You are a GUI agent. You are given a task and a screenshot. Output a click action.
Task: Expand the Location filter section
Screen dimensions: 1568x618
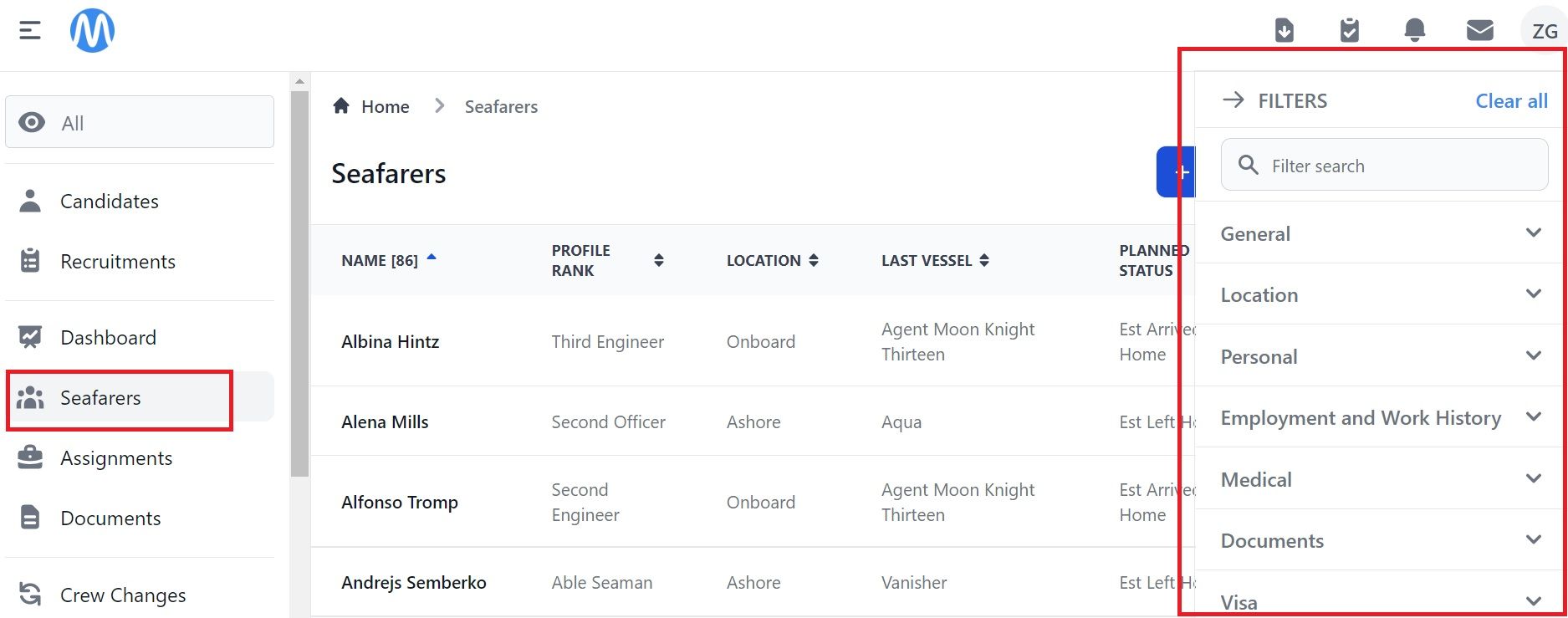point(1380,294)
